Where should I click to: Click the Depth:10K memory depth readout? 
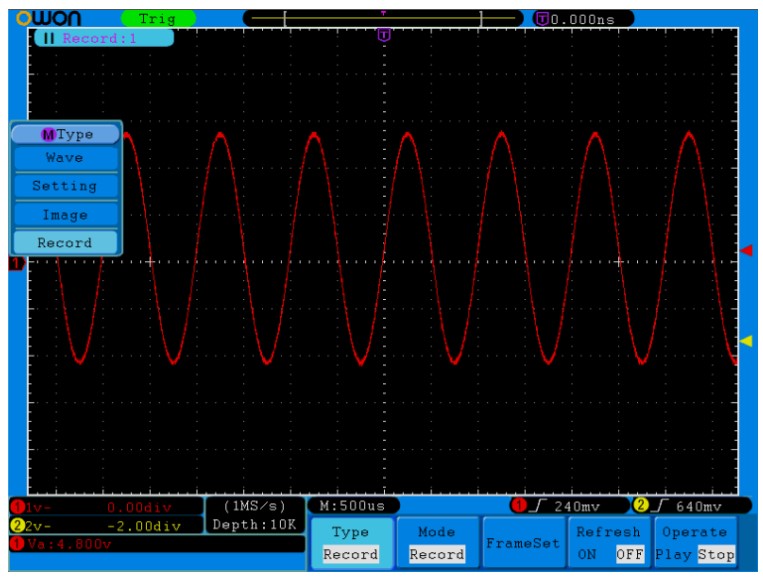click(254, 525)
